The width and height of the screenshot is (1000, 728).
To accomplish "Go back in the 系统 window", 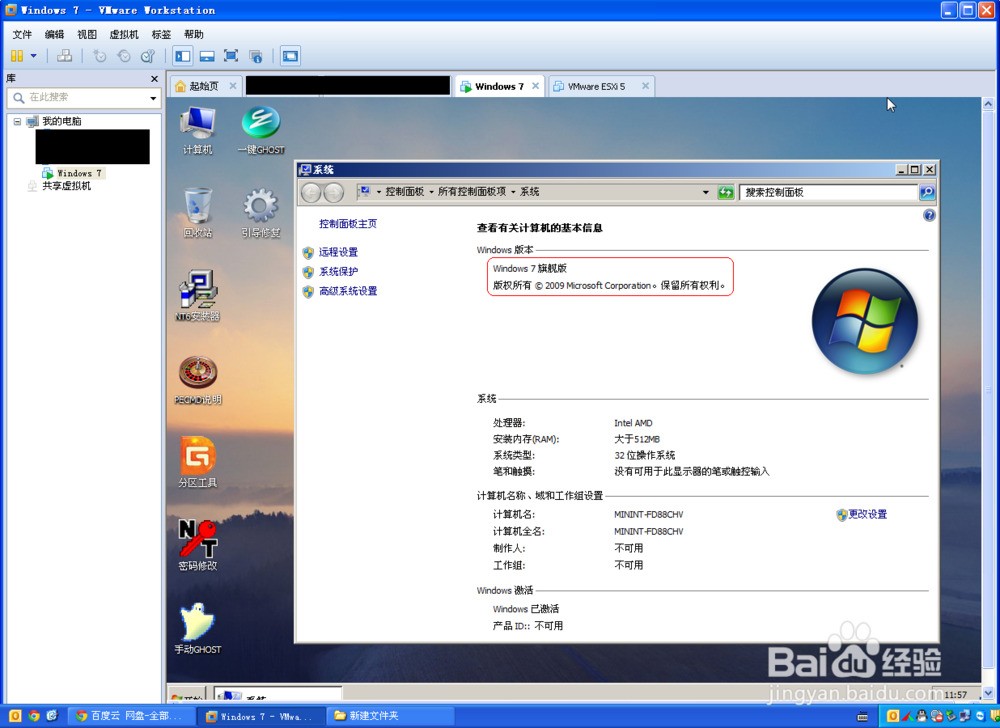I will pos(311,192).
